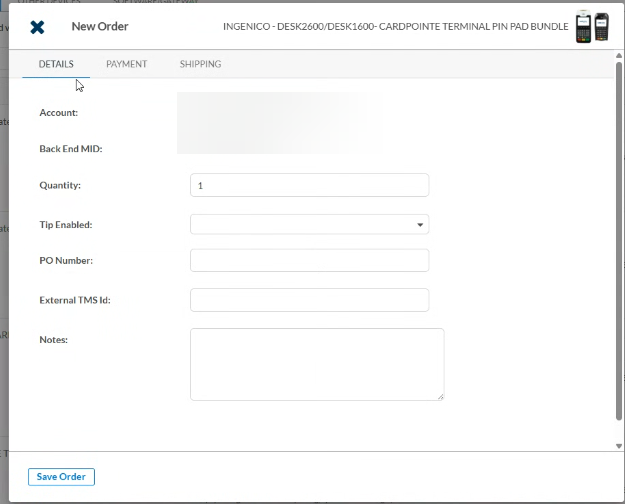Expand the Tip Enabled dropdown
The width and height of the screenshot is (625, 504).
(x=309, y=225)
